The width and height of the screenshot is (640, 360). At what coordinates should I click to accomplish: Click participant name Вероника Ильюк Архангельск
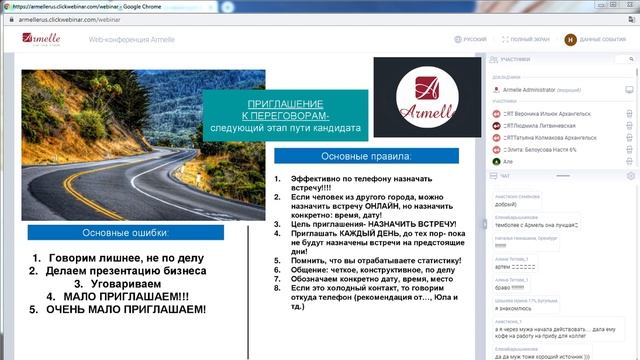547,114
